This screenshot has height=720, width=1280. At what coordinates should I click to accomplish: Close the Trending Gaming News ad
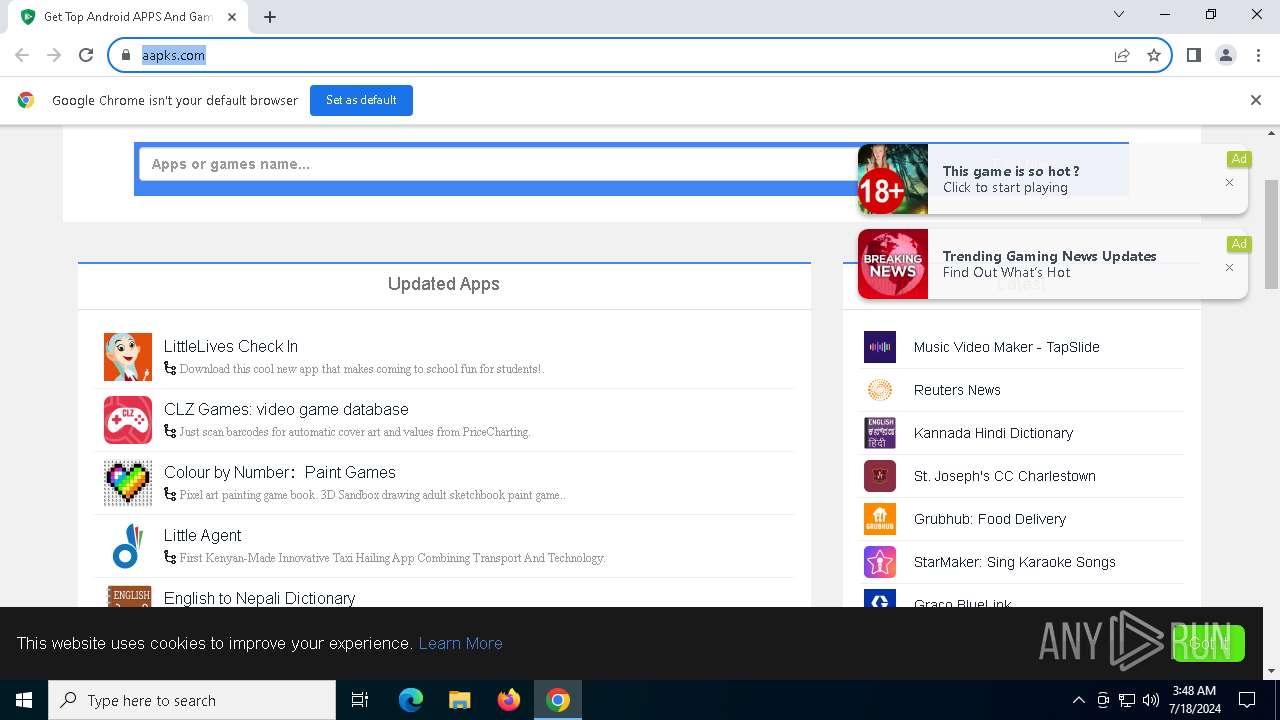(1229, 268)
